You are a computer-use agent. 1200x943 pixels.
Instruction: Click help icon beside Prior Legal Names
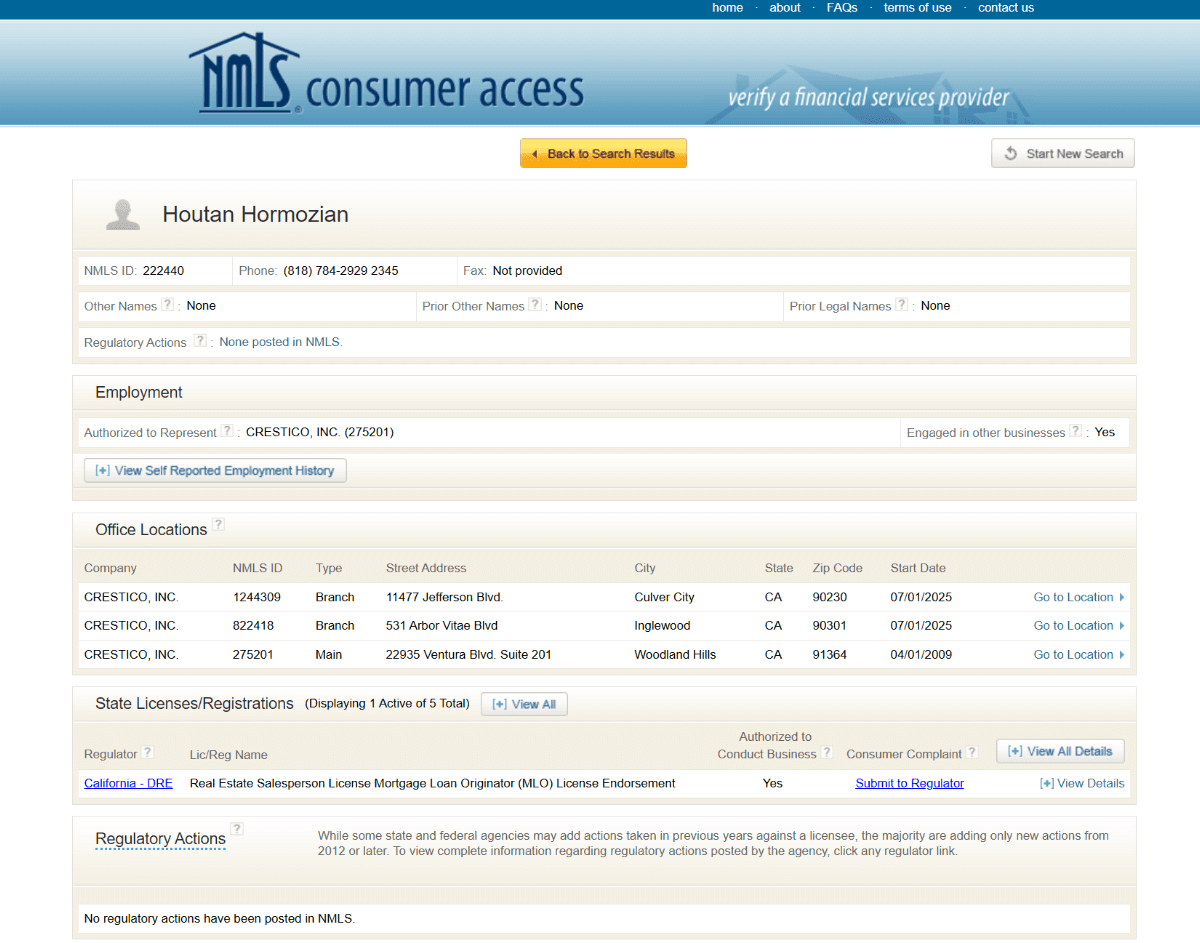[901, 305]
